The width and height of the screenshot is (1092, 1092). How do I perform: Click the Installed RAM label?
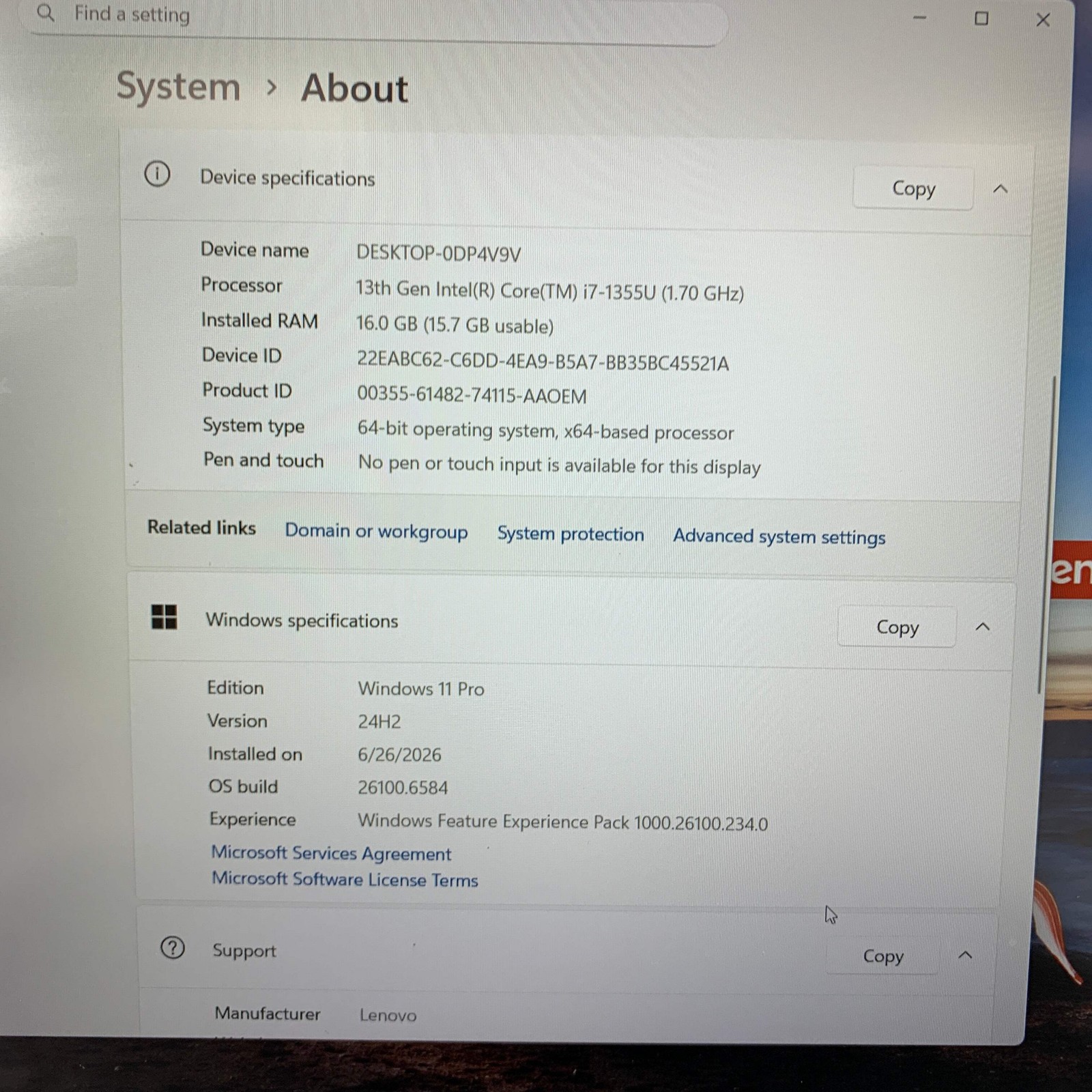pos(259,320)
